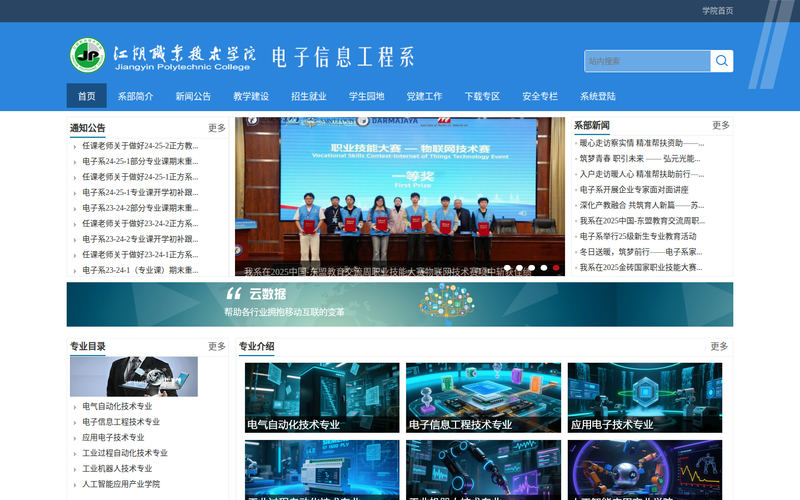Click 更多 next to 通知公告
The image size is (800, 500).
217,128
